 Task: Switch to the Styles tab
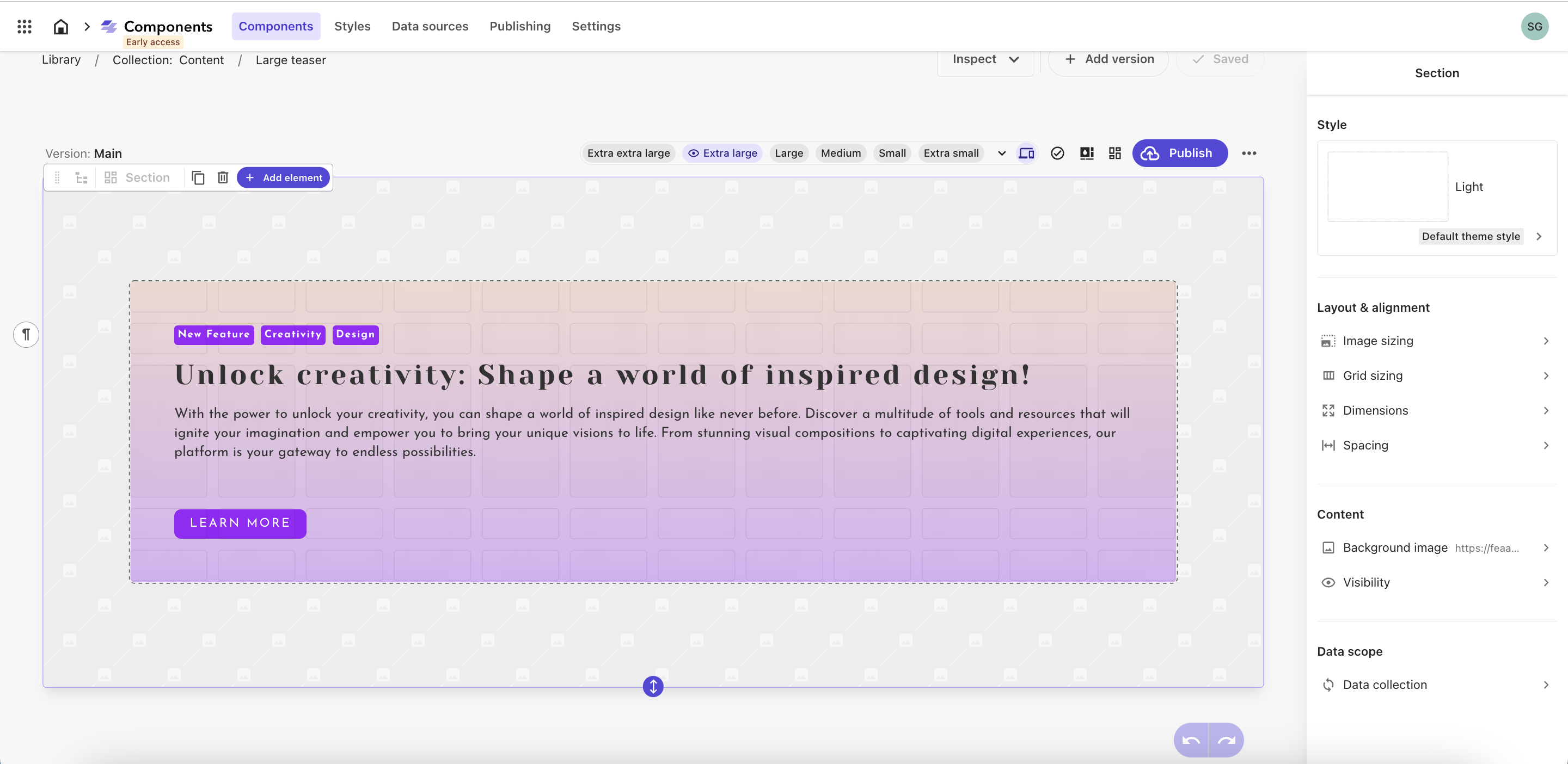tap(352, 26)
